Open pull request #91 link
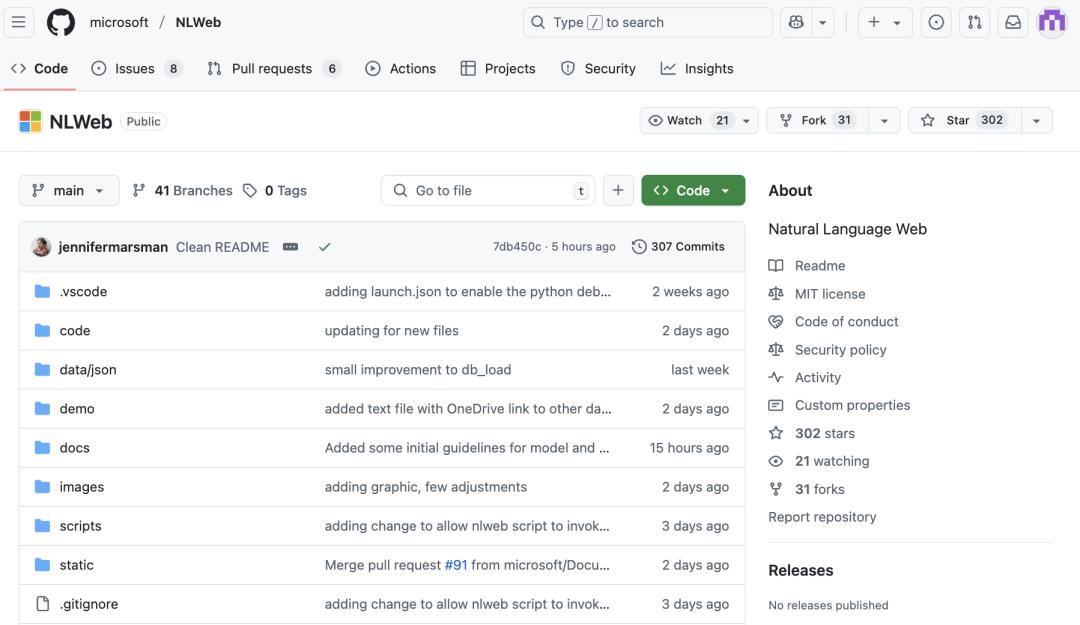 pos(456,565)
